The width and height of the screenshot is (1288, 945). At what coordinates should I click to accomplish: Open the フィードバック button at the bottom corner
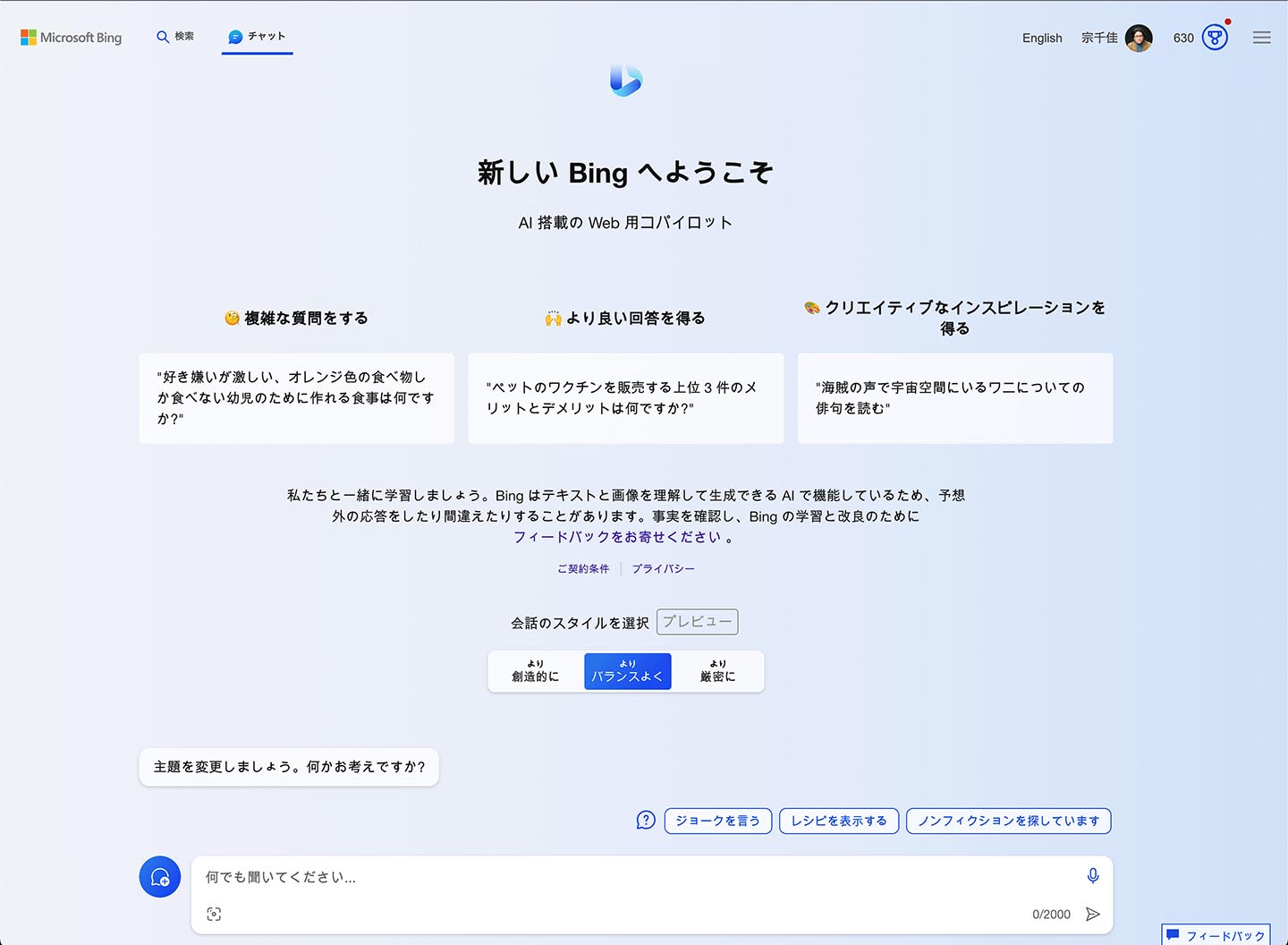click(x=1216, y=934)
